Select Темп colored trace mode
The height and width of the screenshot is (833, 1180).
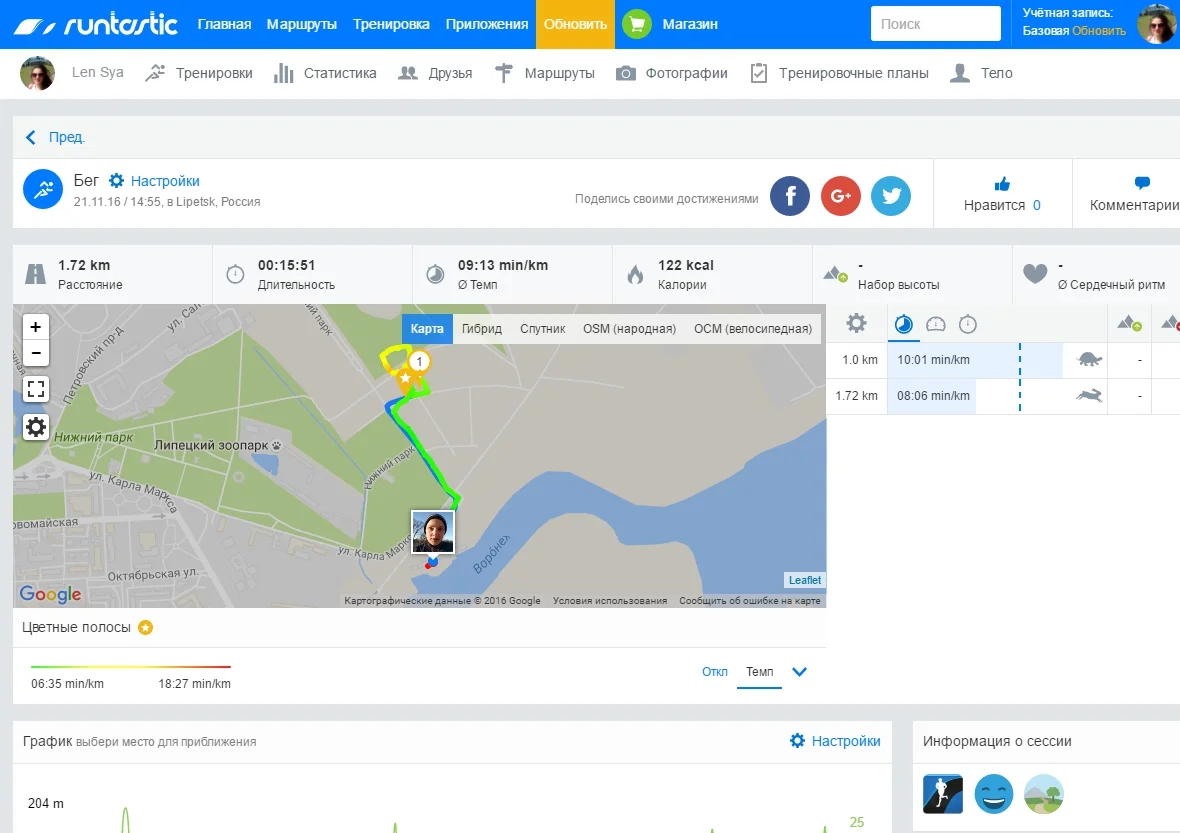coord(759,672)
